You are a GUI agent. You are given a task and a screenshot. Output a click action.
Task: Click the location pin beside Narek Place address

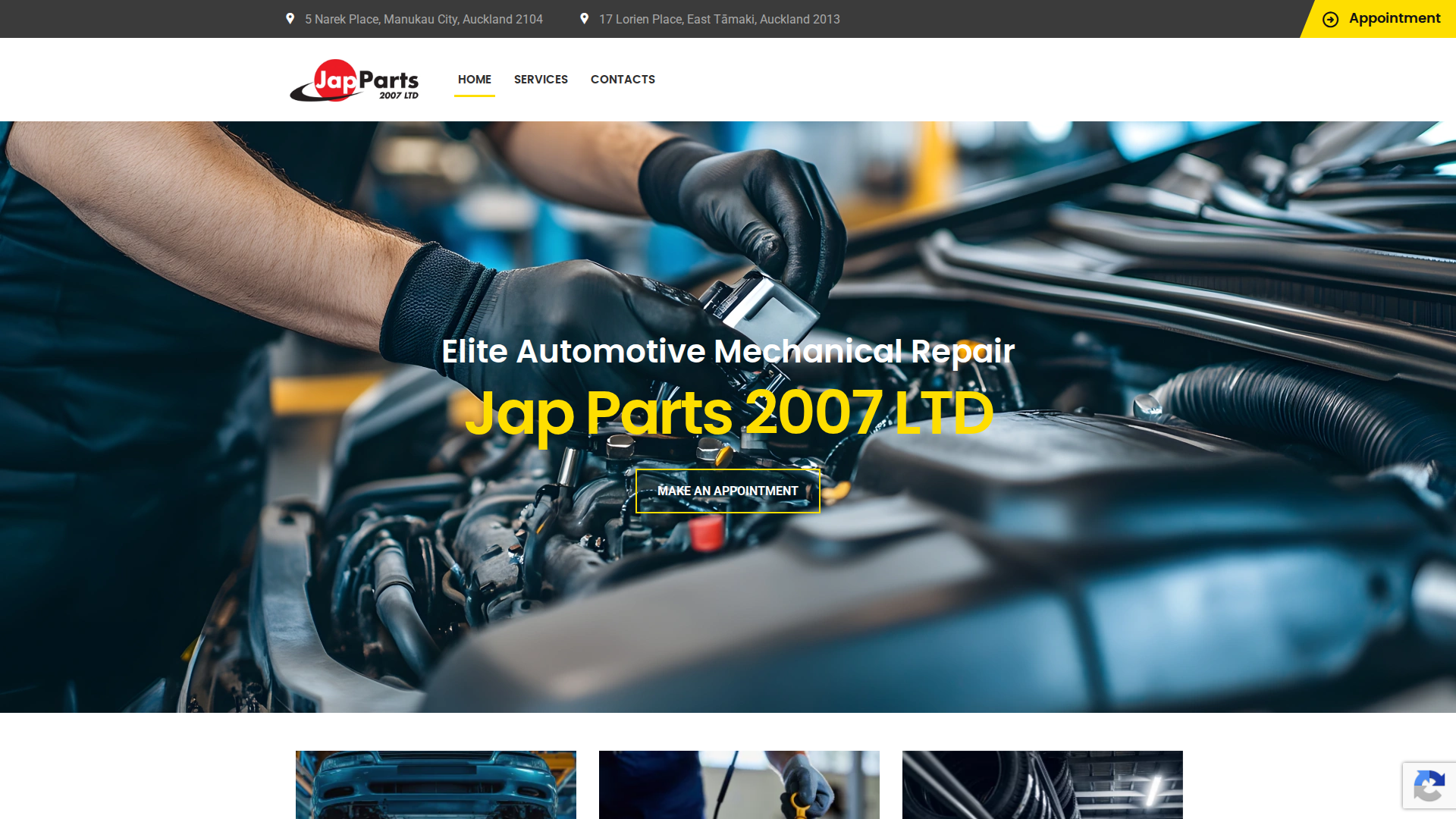(x=290, y=18)
